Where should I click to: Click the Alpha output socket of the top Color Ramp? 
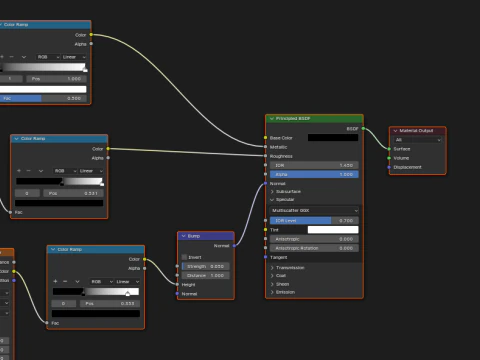(91, 44)
